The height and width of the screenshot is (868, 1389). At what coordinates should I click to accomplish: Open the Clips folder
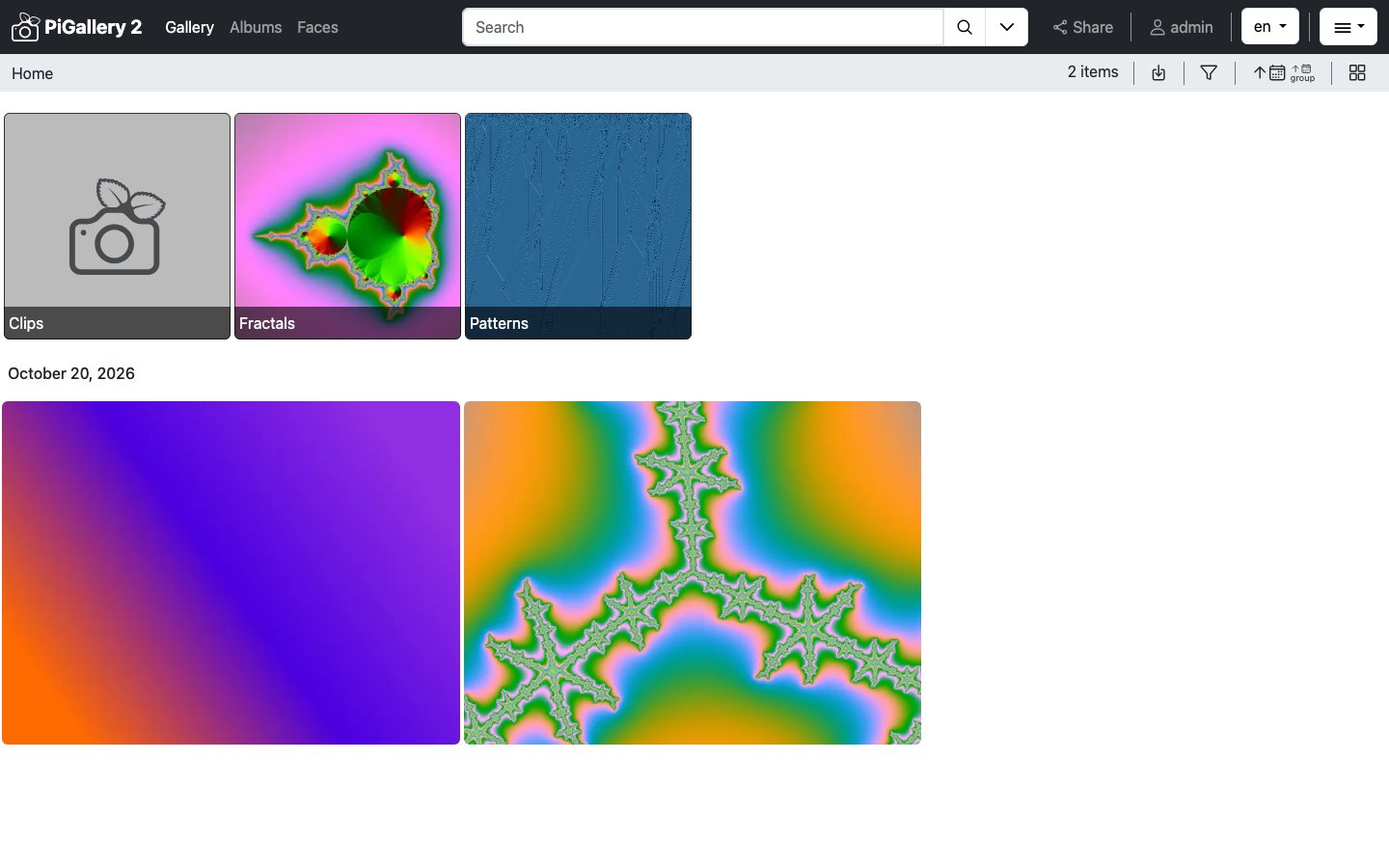point(117,227)
